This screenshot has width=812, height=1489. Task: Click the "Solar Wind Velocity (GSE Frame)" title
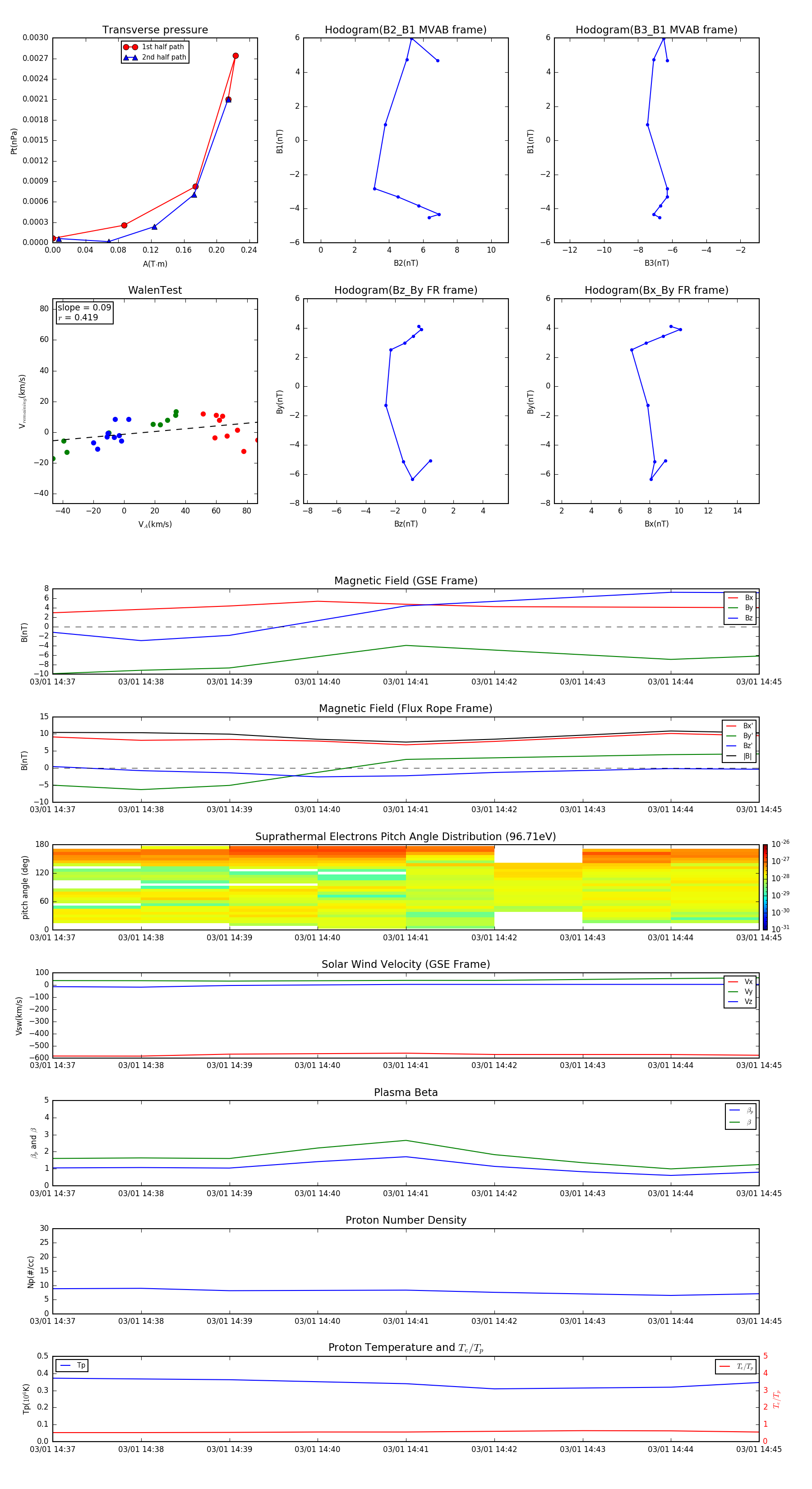click(x=406, y=965)
